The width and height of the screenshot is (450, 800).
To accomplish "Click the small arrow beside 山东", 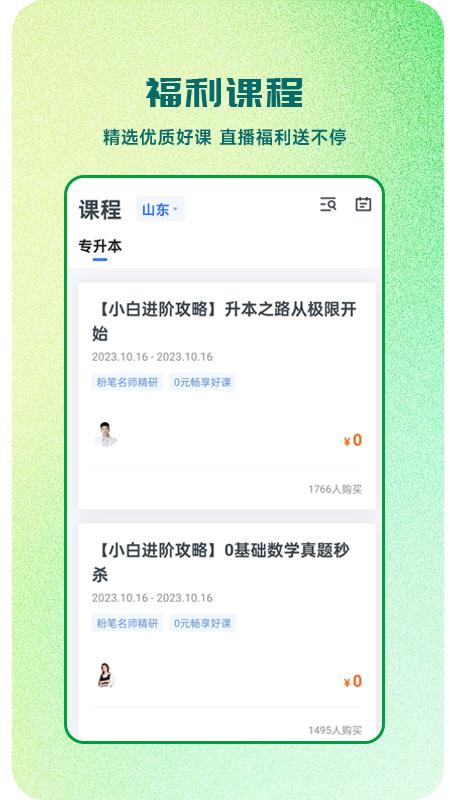I will click(x=175, y=209).
